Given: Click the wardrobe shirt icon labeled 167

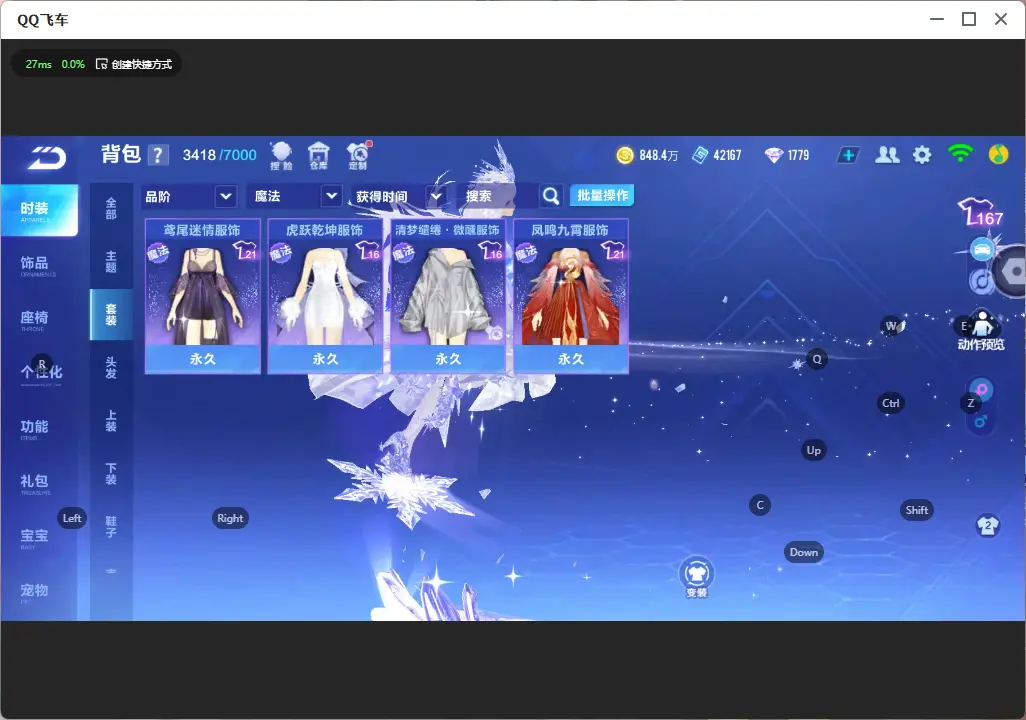Looking at the screenshot, I should tap(980, 212).
